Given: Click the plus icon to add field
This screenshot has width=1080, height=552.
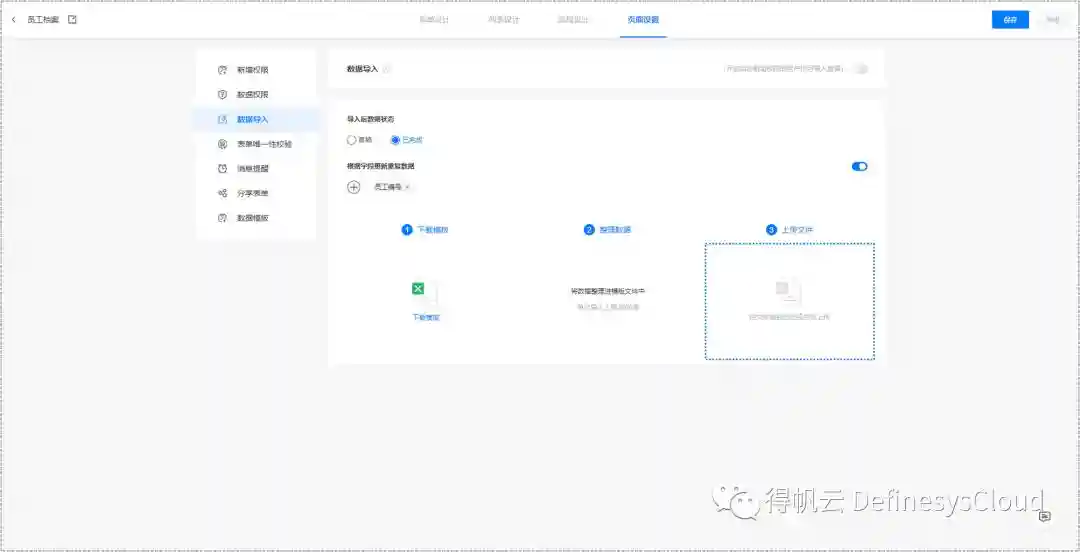Looking at the screenshot, I should coord(353,187).
